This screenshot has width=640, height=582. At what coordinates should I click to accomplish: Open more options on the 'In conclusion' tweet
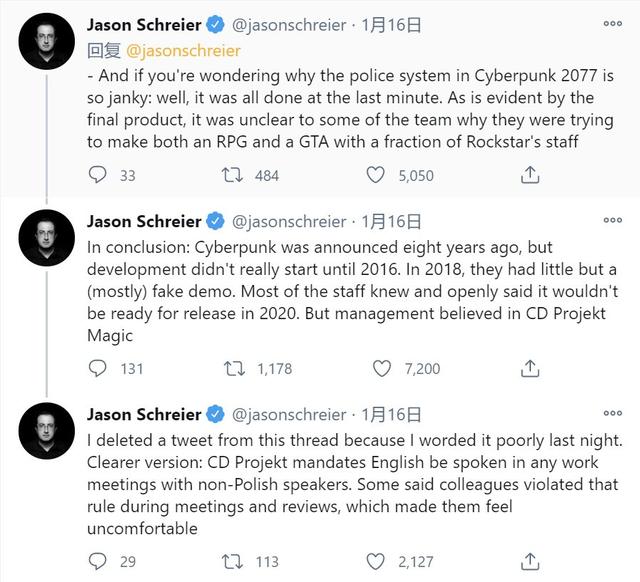click(613, 220)
